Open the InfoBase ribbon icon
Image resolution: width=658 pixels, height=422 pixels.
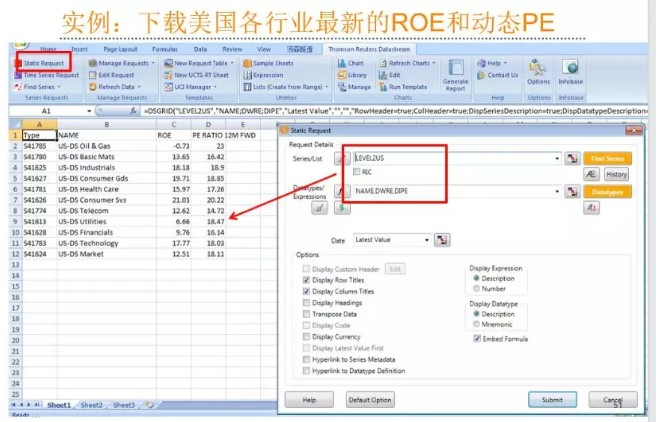[x=570, y=70]
